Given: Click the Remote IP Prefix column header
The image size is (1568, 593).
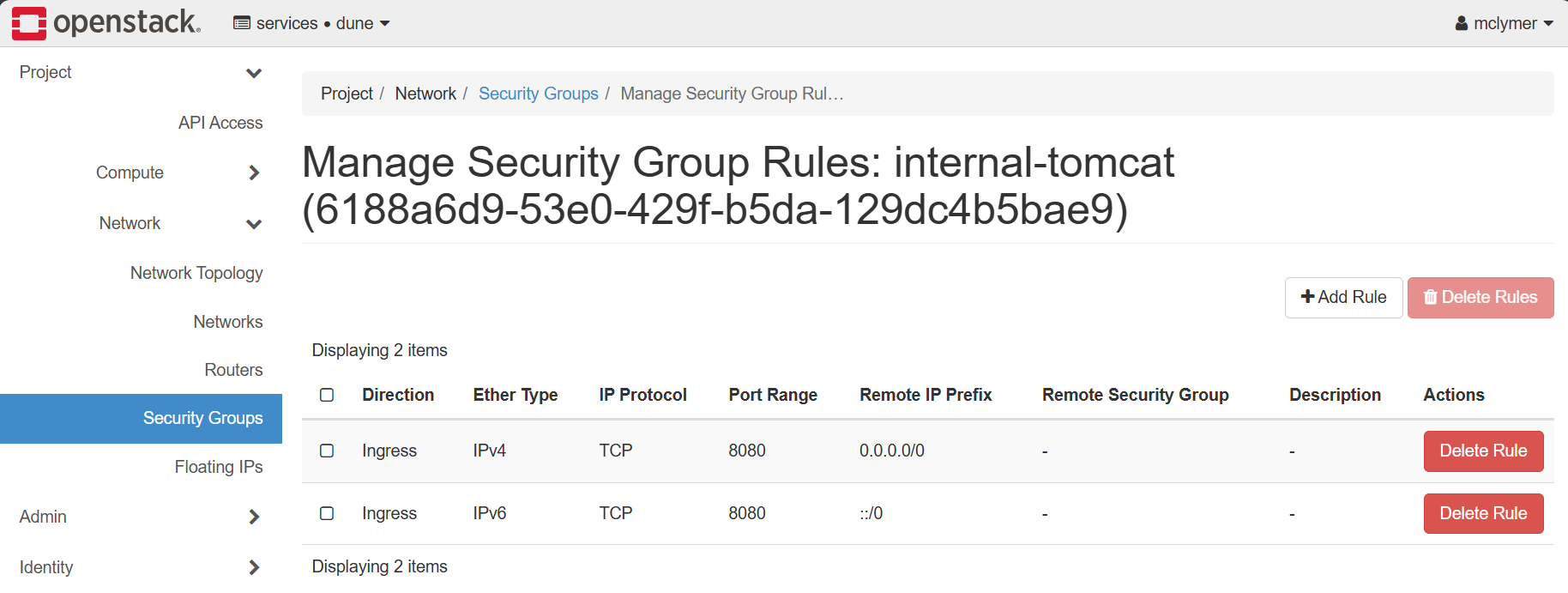Looking at the screenshot, I should pyautogui.click(x=926, y=395).
